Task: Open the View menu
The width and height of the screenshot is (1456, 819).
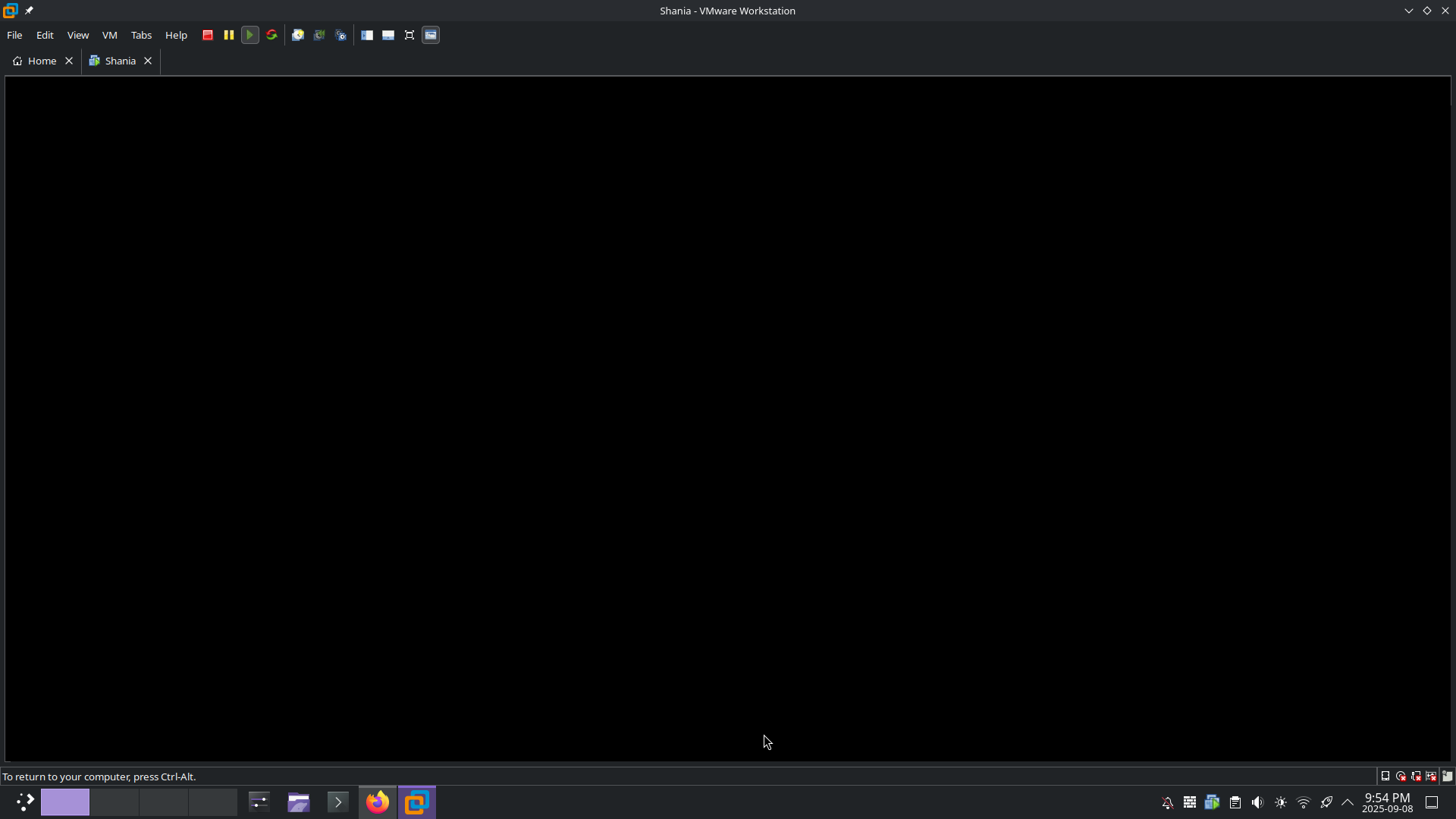Action: (78, 36)
